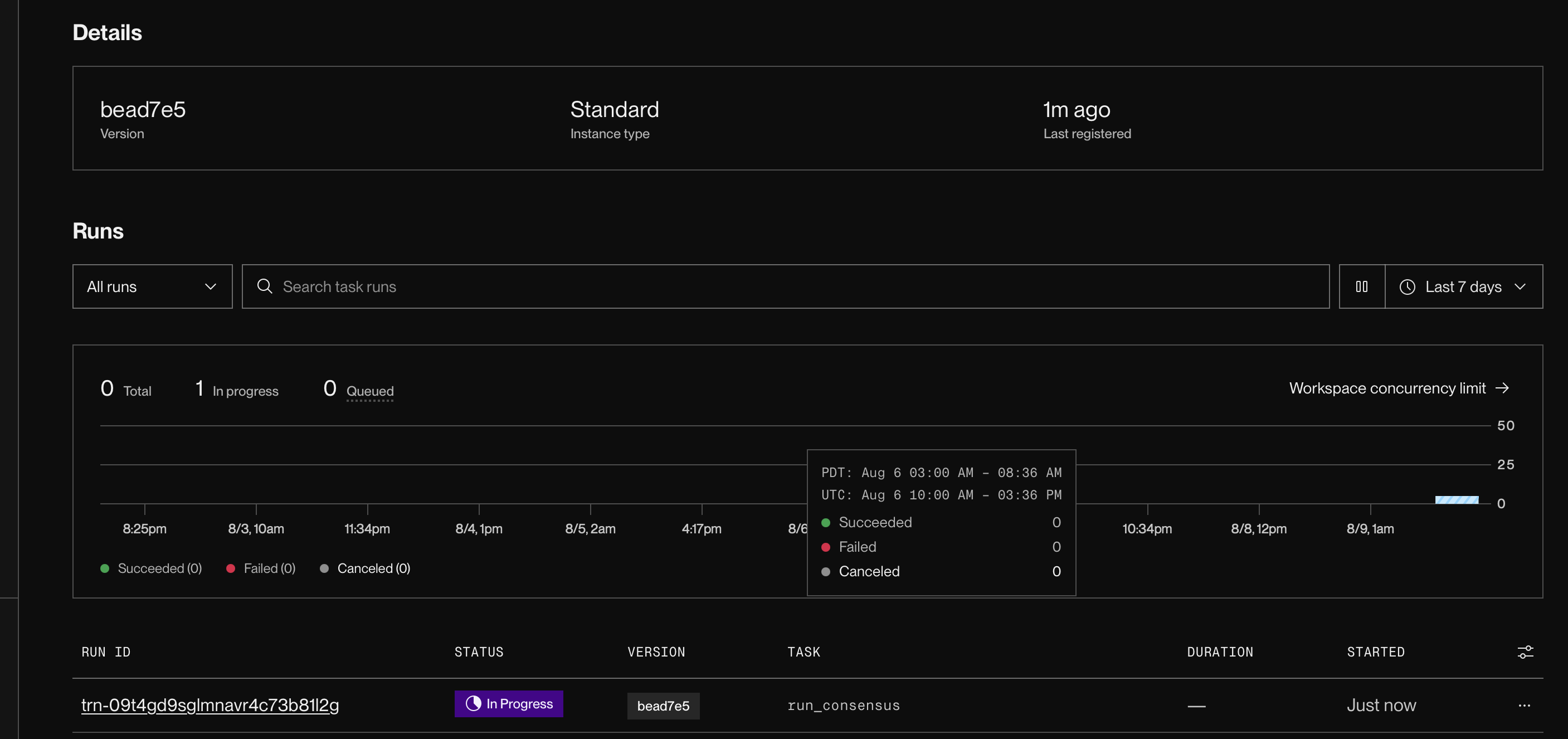Click the 8/8, 12pm axis label
The image size is (1568, 739).
(x=1259, y=528)
